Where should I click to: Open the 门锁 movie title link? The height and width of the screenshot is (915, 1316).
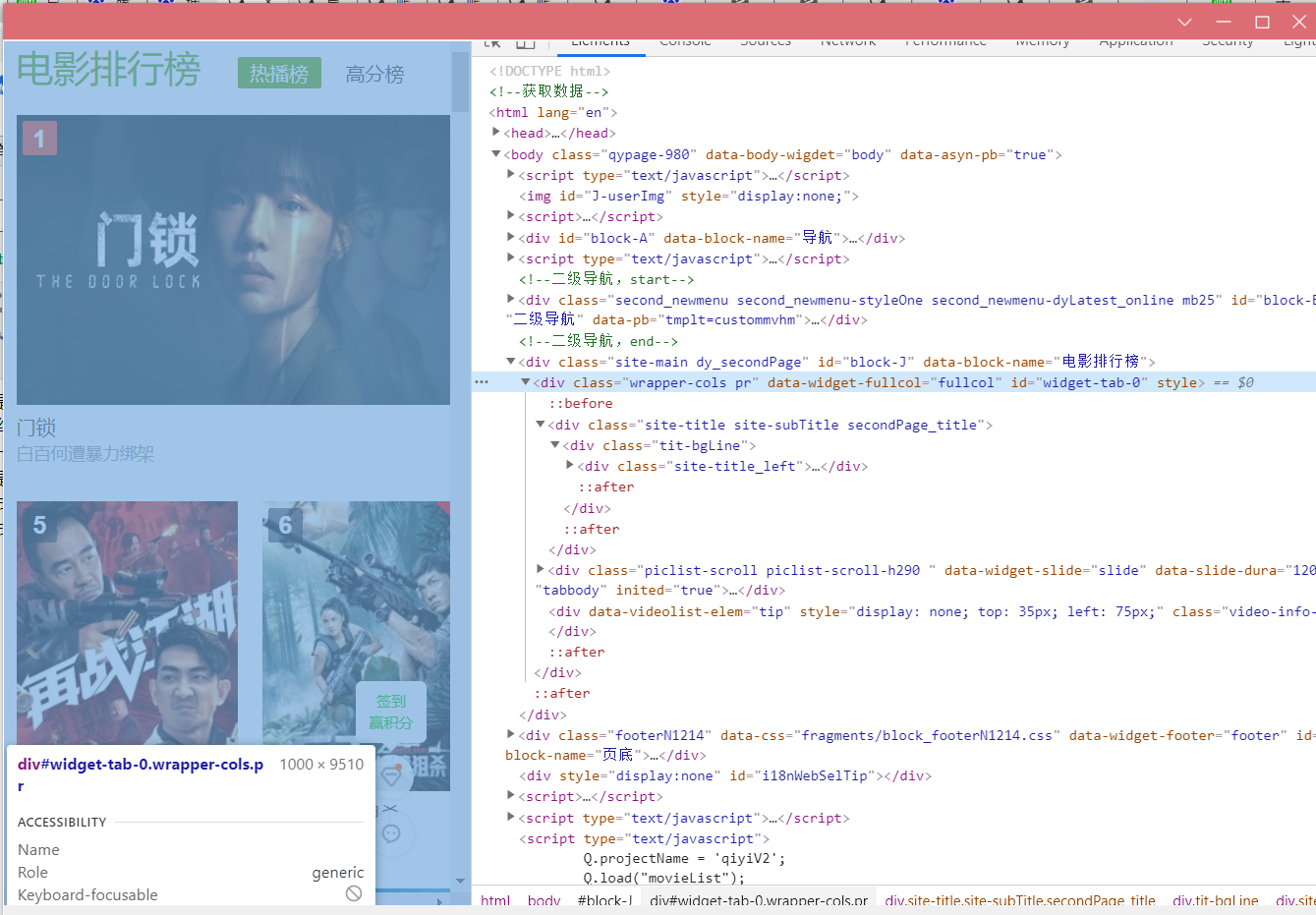coord(36,428)
